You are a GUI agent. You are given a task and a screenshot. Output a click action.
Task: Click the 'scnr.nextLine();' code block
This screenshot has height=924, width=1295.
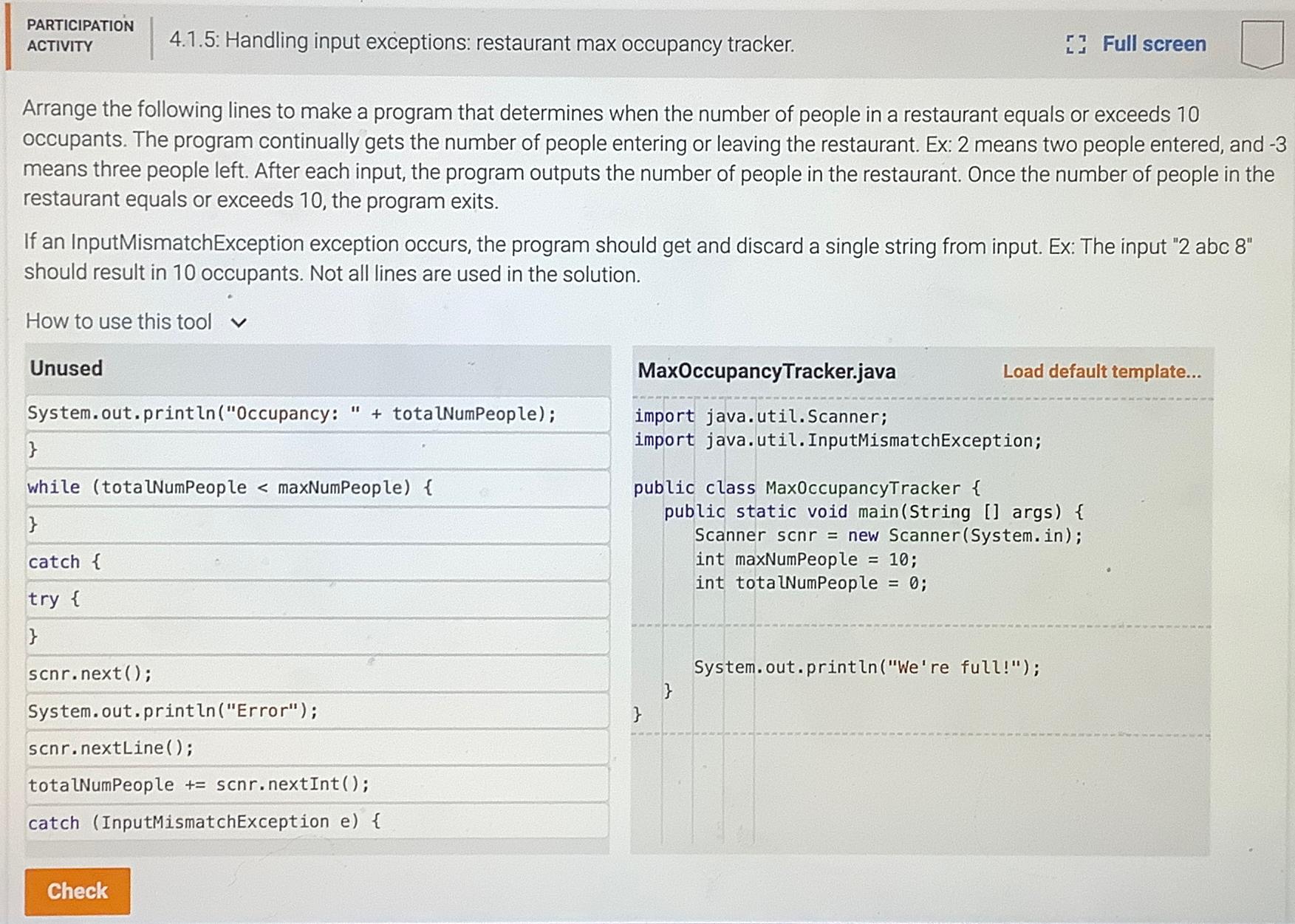(x=111, y=747)
